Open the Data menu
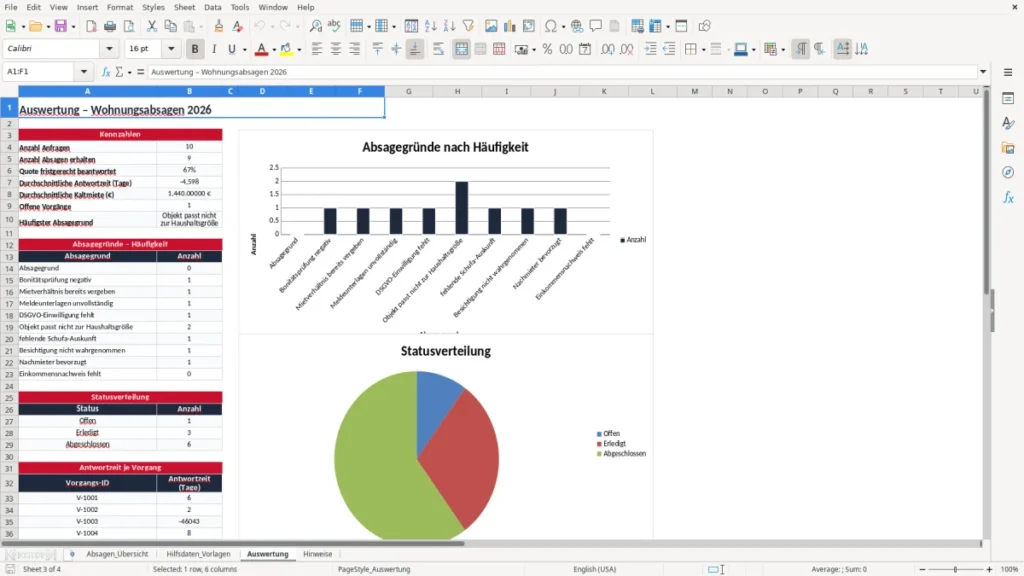This screenshot has width=1024, height=576. tap(212, 7)
